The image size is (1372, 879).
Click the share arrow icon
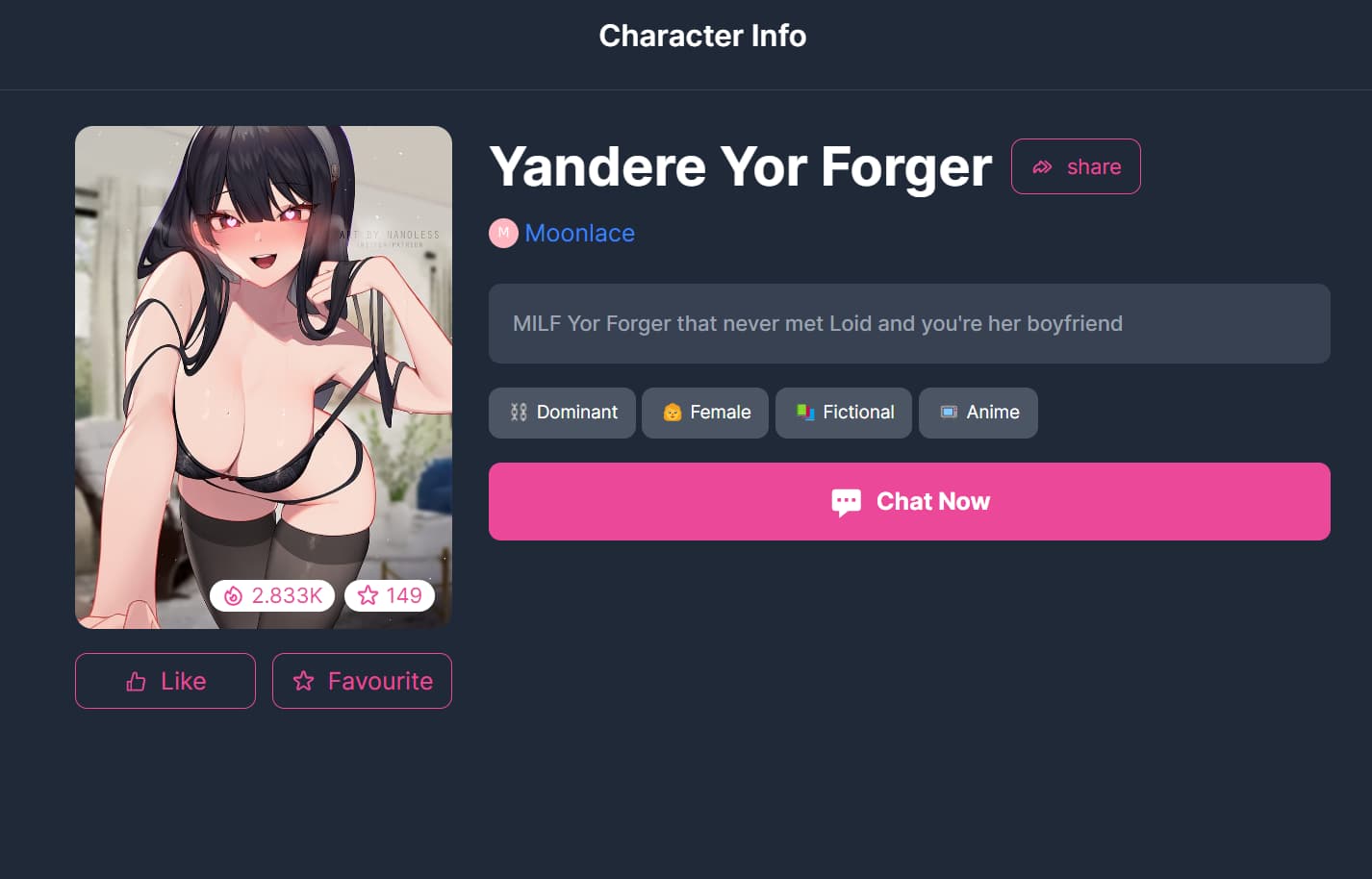click(x=1042, y=167)
